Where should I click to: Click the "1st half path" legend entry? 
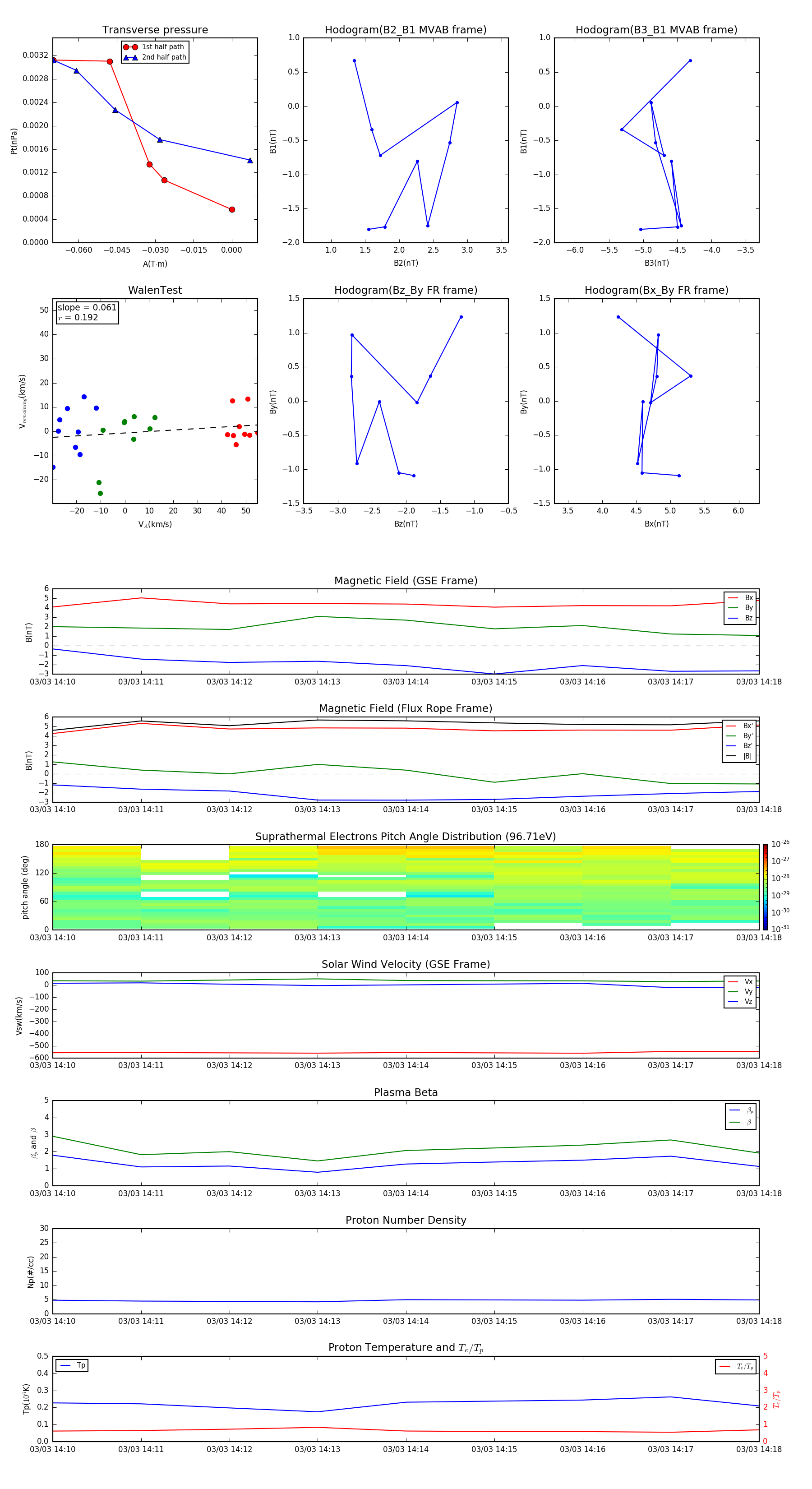tap(155, 47)
